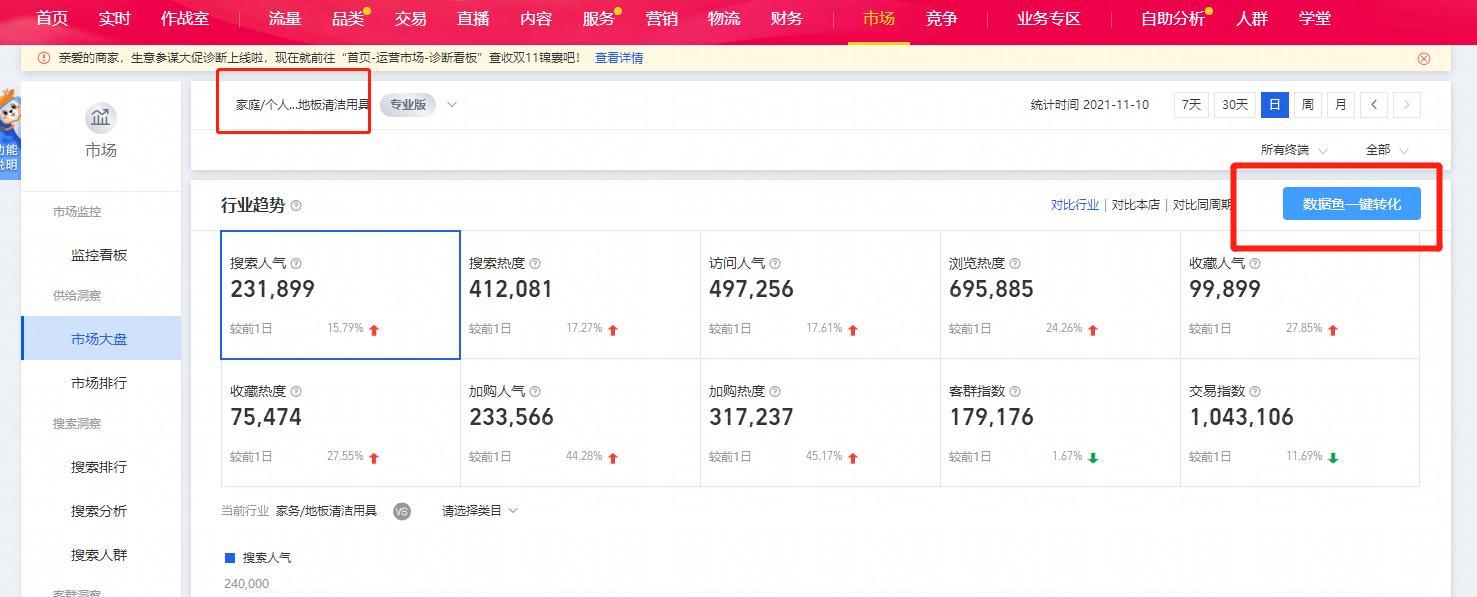
Task: Switch statistics period to 7天
Action: click(1191, 105)
